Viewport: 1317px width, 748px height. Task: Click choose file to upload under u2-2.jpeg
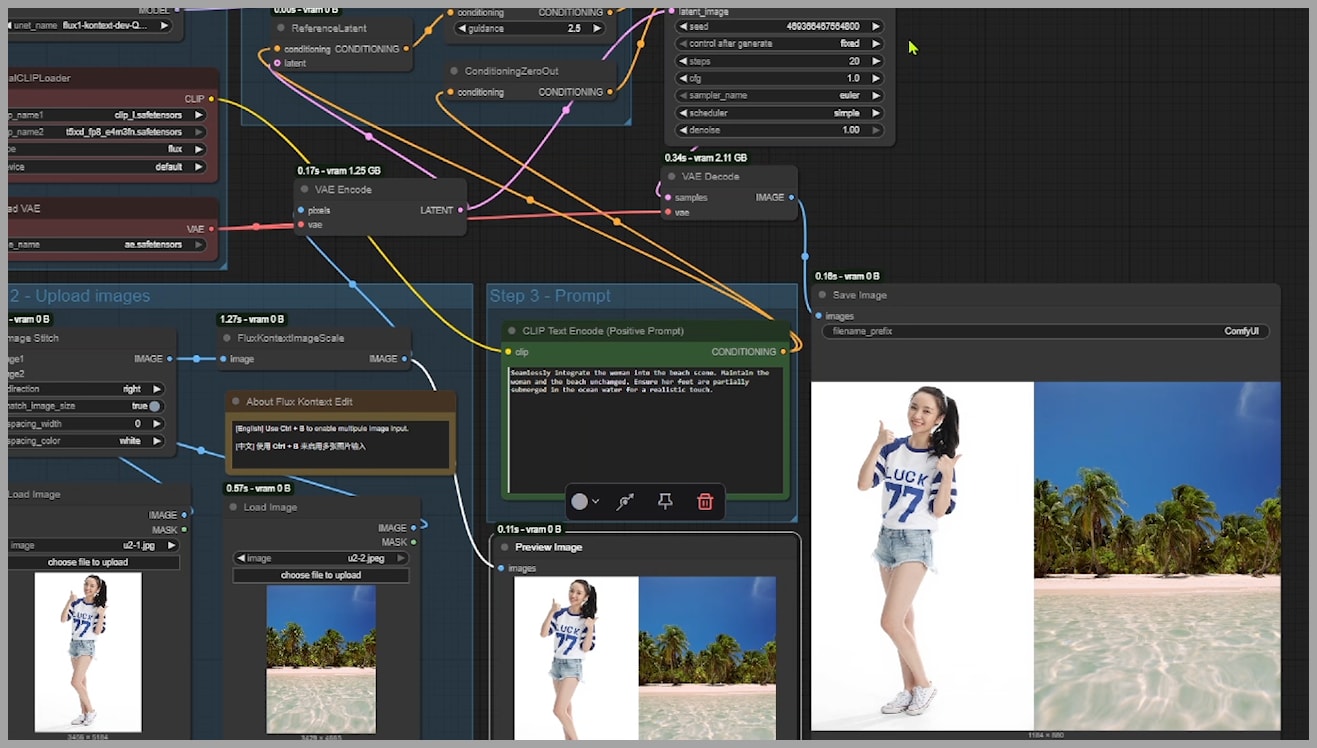coord(321,575)
